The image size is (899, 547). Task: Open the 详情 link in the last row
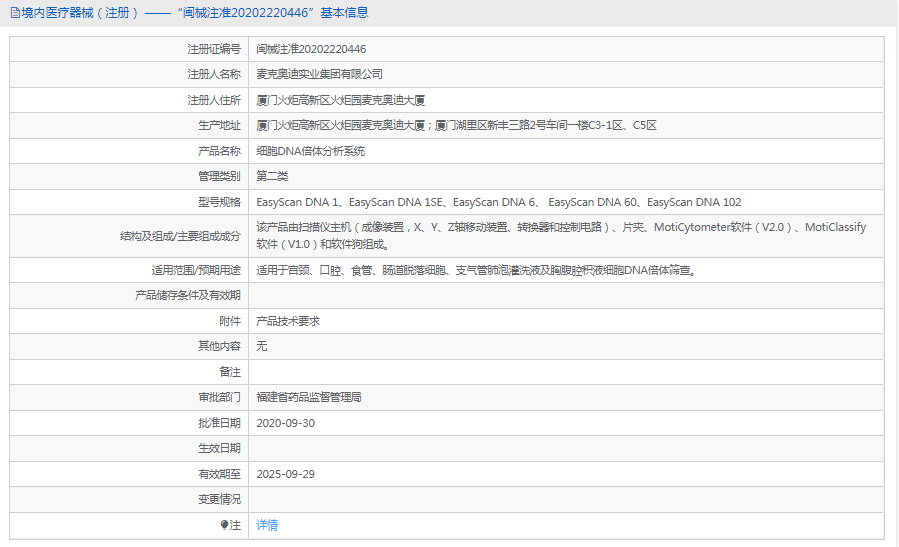pos(267,525)
